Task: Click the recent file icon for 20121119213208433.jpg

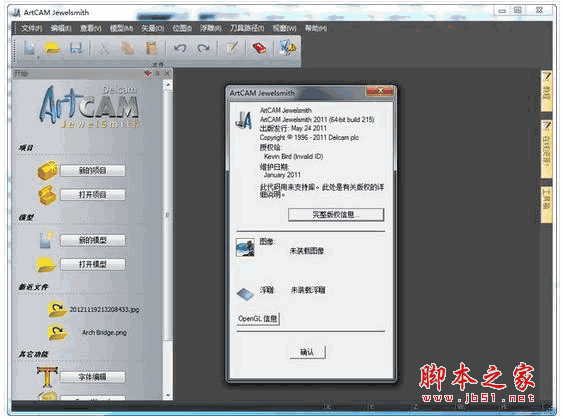Action: pyautogui.click(x=57, y=309)
